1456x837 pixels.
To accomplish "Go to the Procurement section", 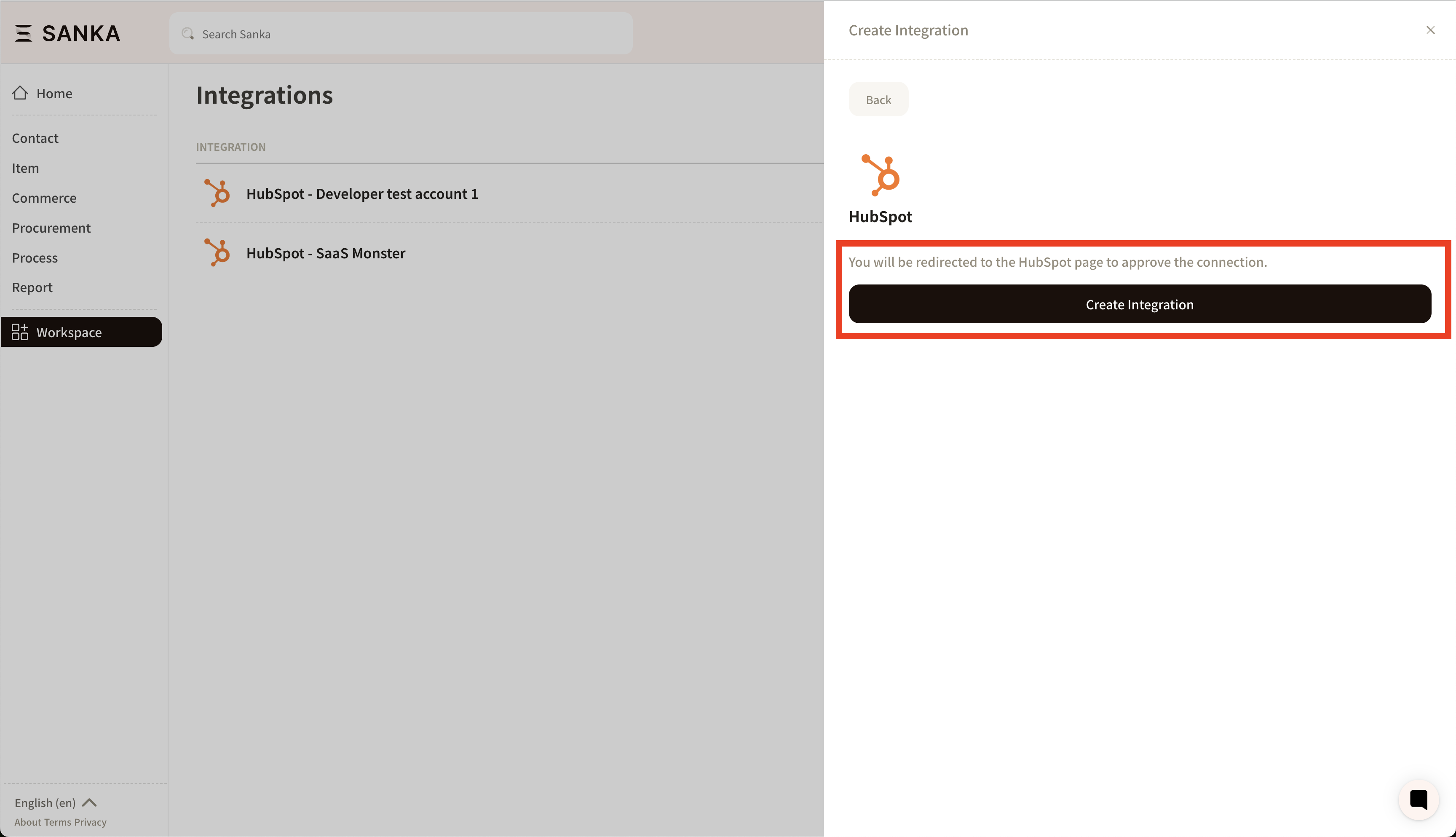I will tap(51, 228).
